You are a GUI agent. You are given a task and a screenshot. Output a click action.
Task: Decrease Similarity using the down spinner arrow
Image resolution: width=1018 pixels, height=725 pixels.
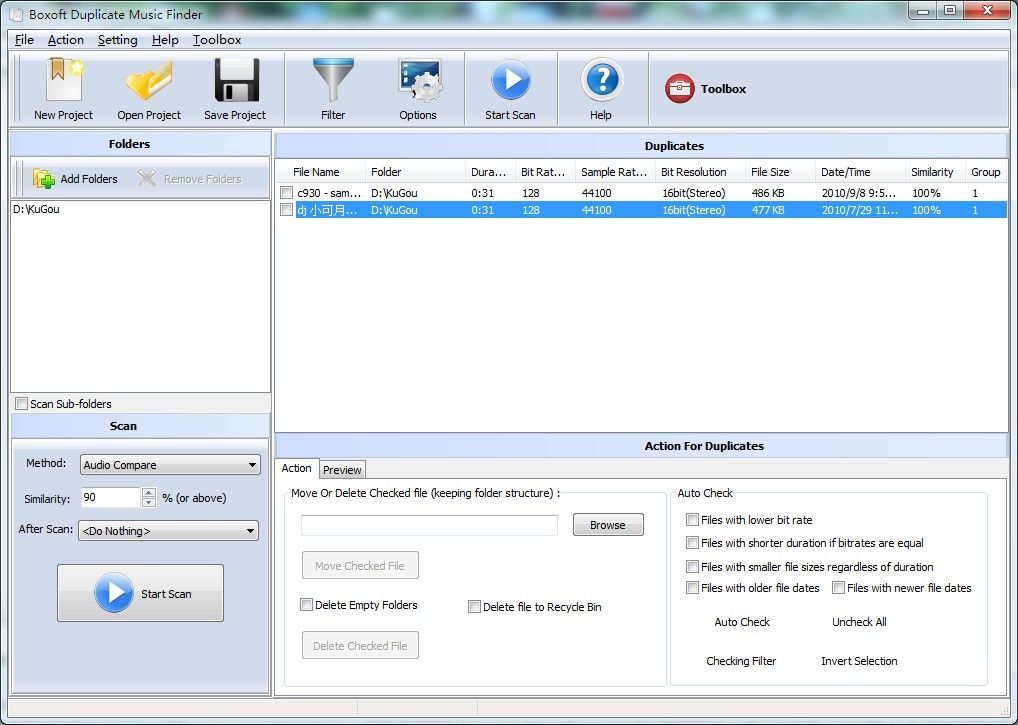click(x=149, y=502)
